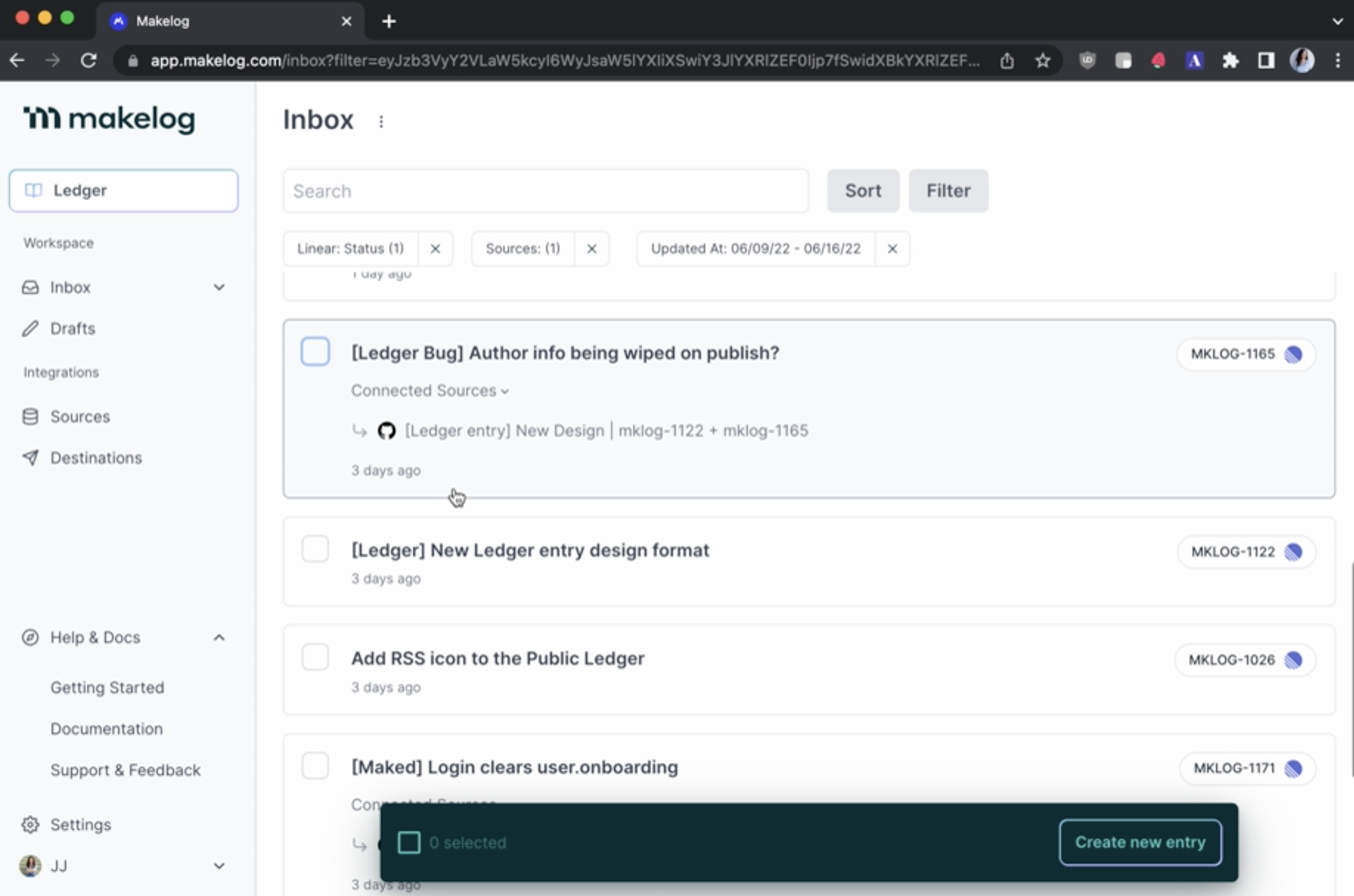
Task: Collapse the Connected Sources dropdown
Action: (430, 391)
